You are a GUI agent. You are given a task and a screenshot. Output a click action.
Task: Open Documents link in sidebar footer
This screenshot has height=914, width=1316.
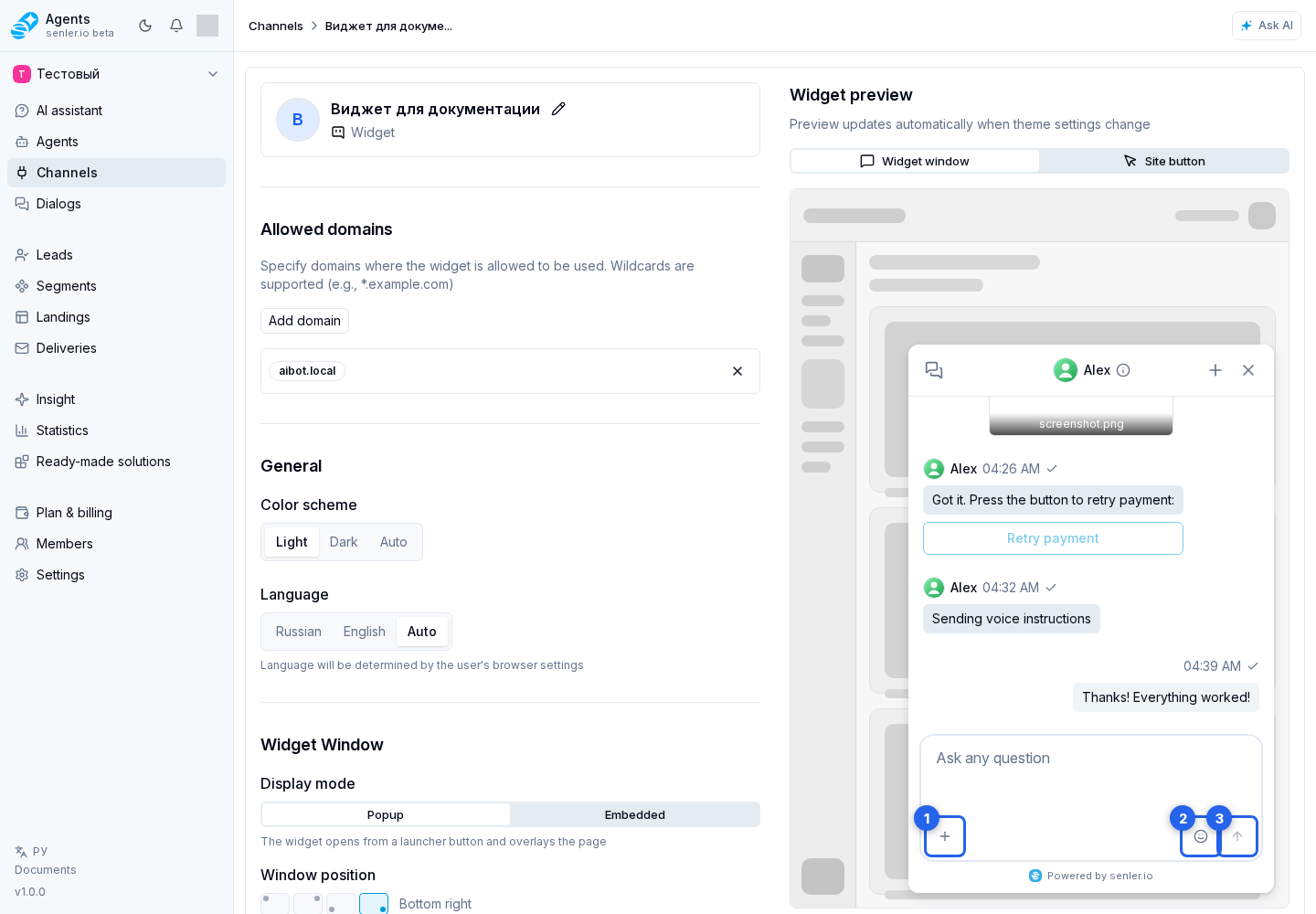46,870
